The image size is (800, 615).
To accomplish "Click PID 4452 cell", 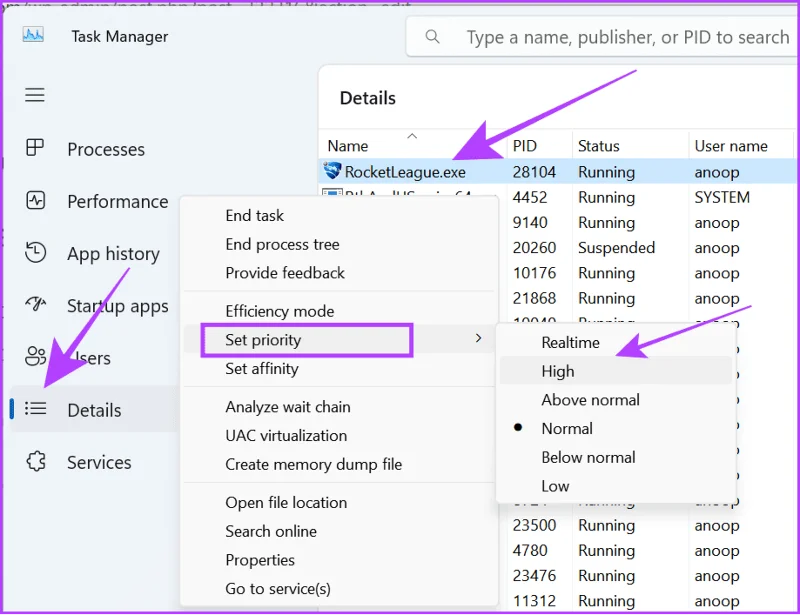I will pyautogui.click(x=530, y=197).
